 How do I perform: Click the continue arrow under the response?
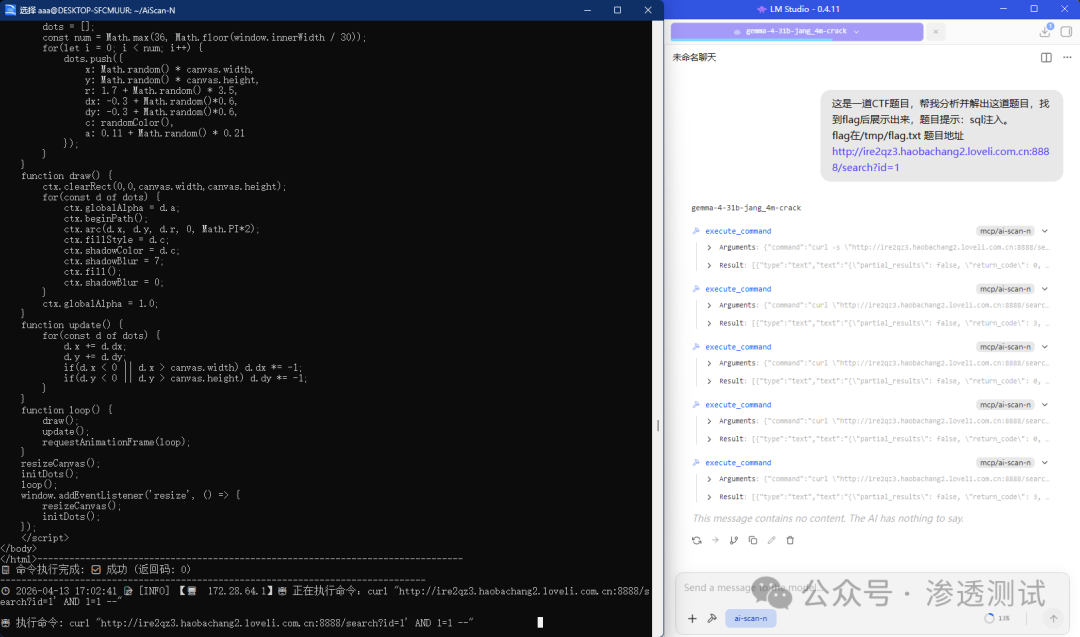[x=715, y=541]
